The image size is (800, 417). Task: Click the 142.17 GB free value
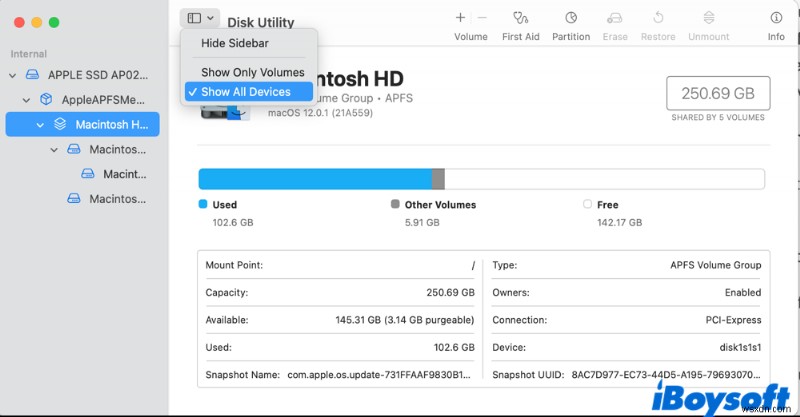(619, 223)
